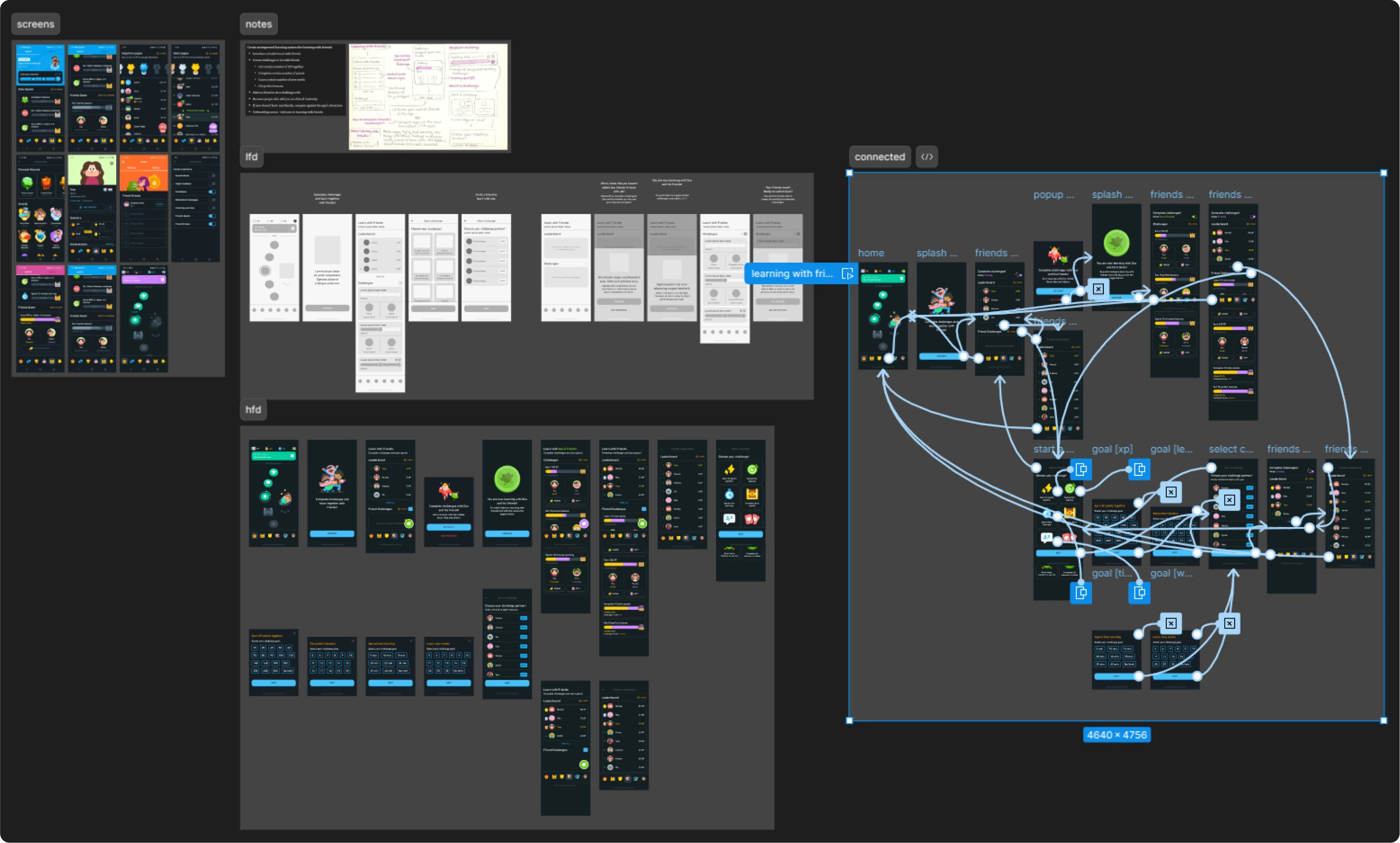
Task: Click the code icon beside the connected label
Action: (x=926, y=157)
